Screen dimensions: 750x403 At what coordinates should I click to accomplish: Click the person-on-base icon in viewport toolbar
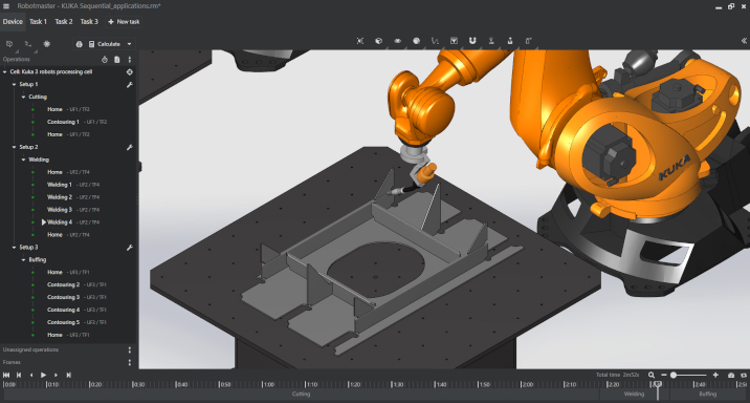point(491,41)
